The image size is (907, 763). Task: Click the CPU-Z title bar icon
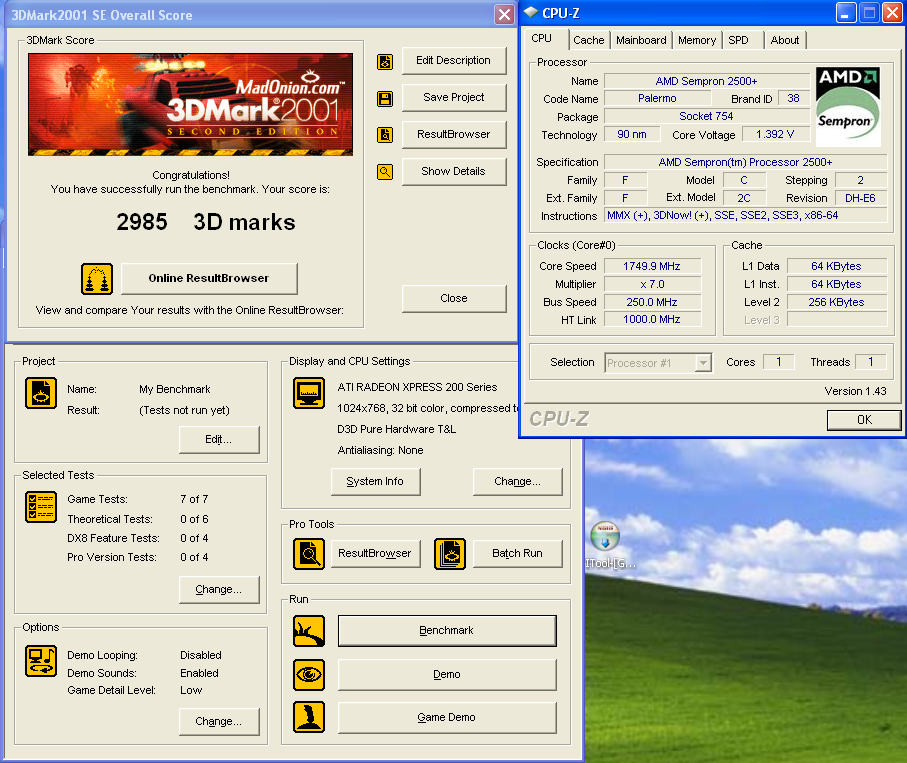(531, 12)
